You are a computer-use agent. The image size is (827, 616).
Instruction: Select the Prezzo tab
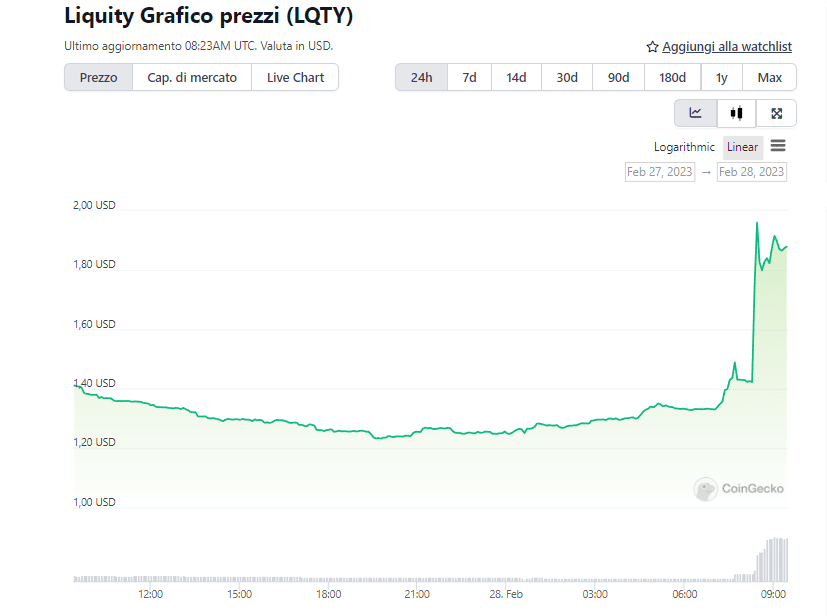(99, 78)
